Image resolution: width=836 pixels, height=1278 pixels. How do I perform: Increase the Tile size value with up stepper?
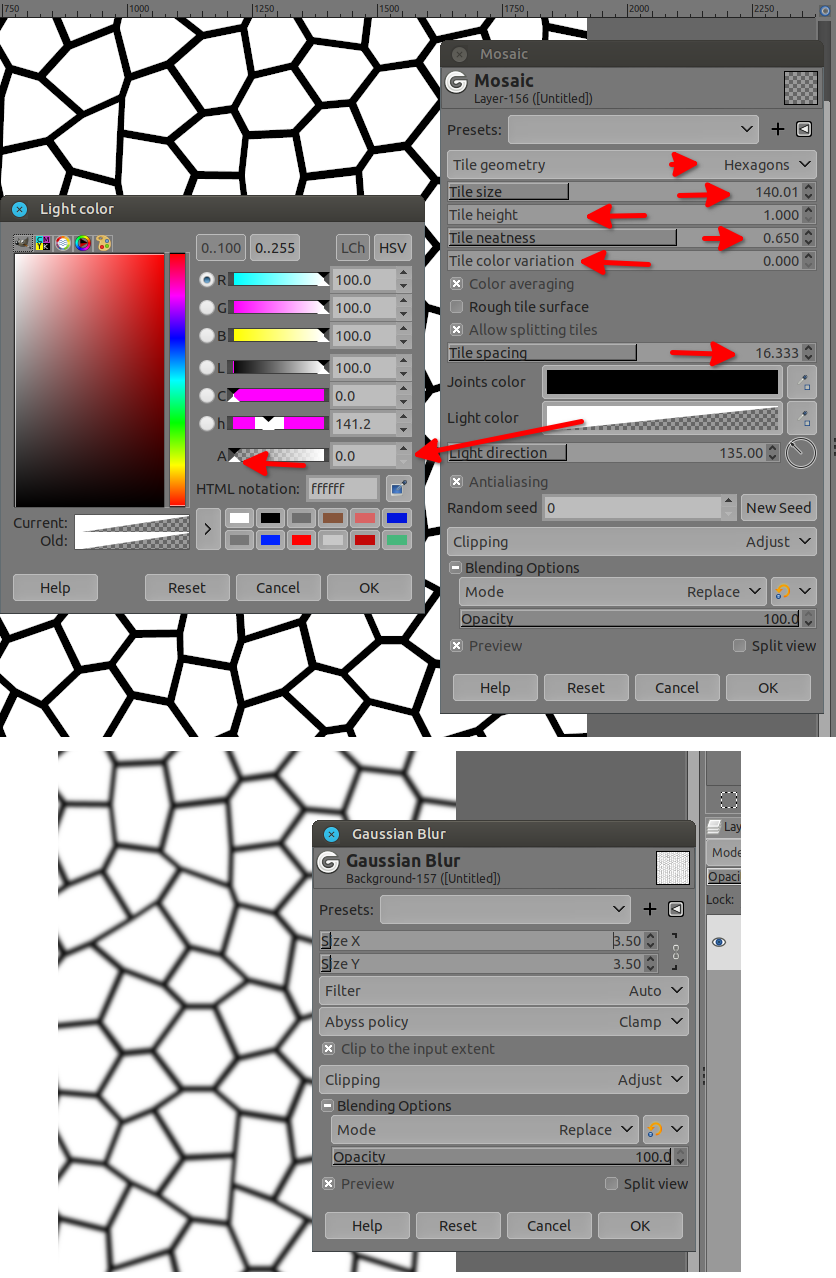809,187
